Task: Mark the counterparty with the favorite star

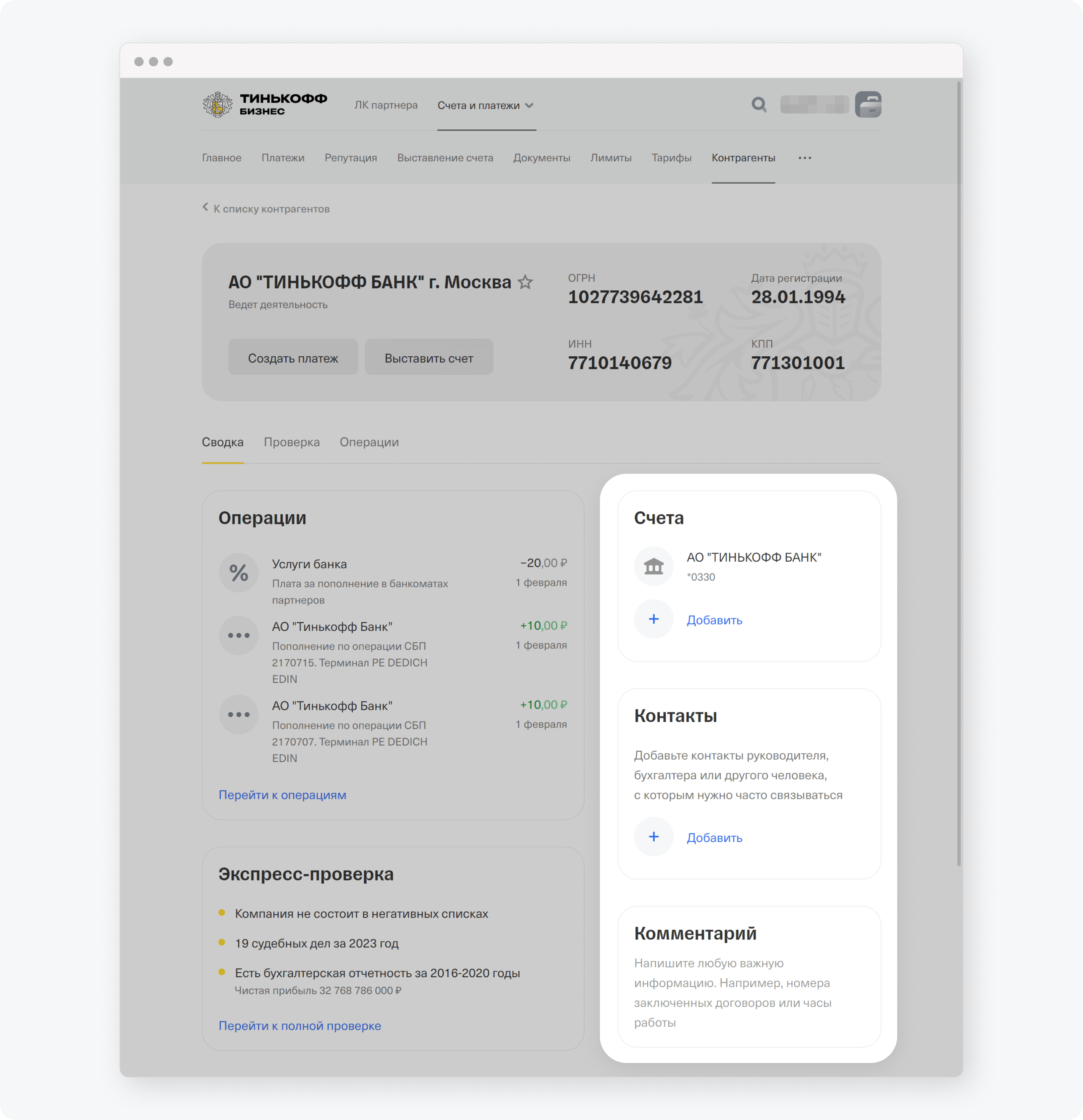Action: click(525, 282)
